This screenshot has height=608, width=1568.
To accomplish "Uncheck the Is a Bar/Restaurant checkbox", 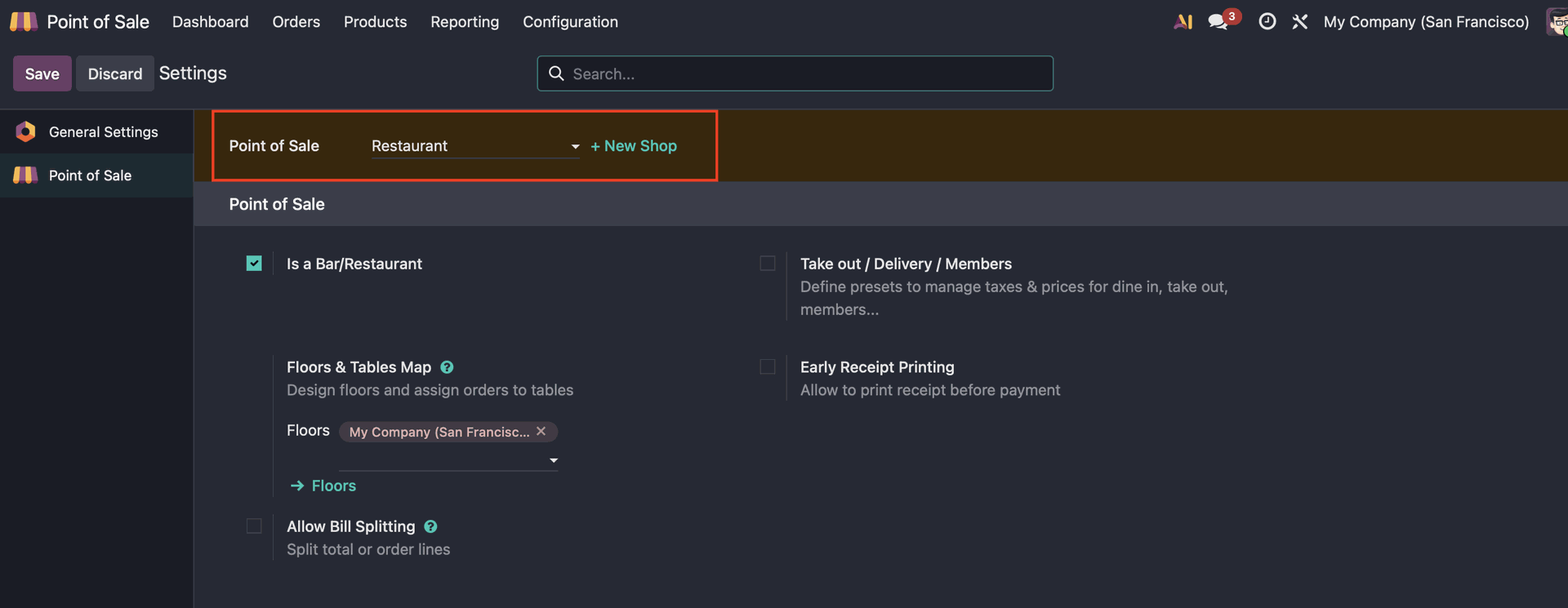I will [254, 264].
